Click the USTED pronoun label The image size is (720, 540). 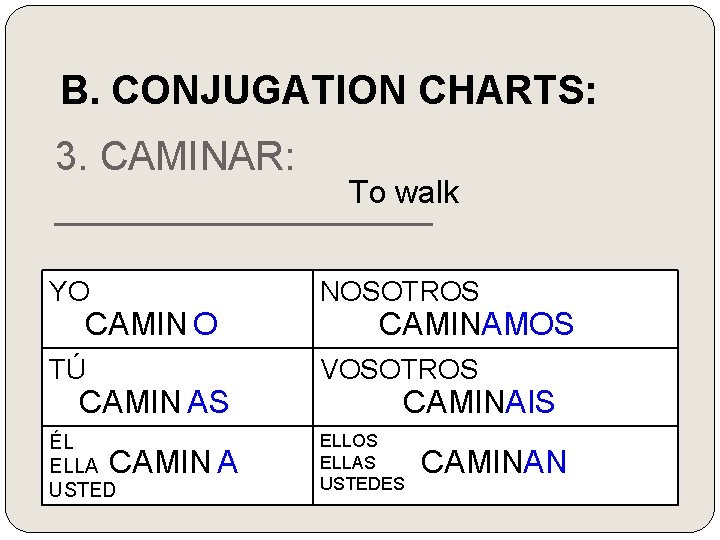point(82,489)
